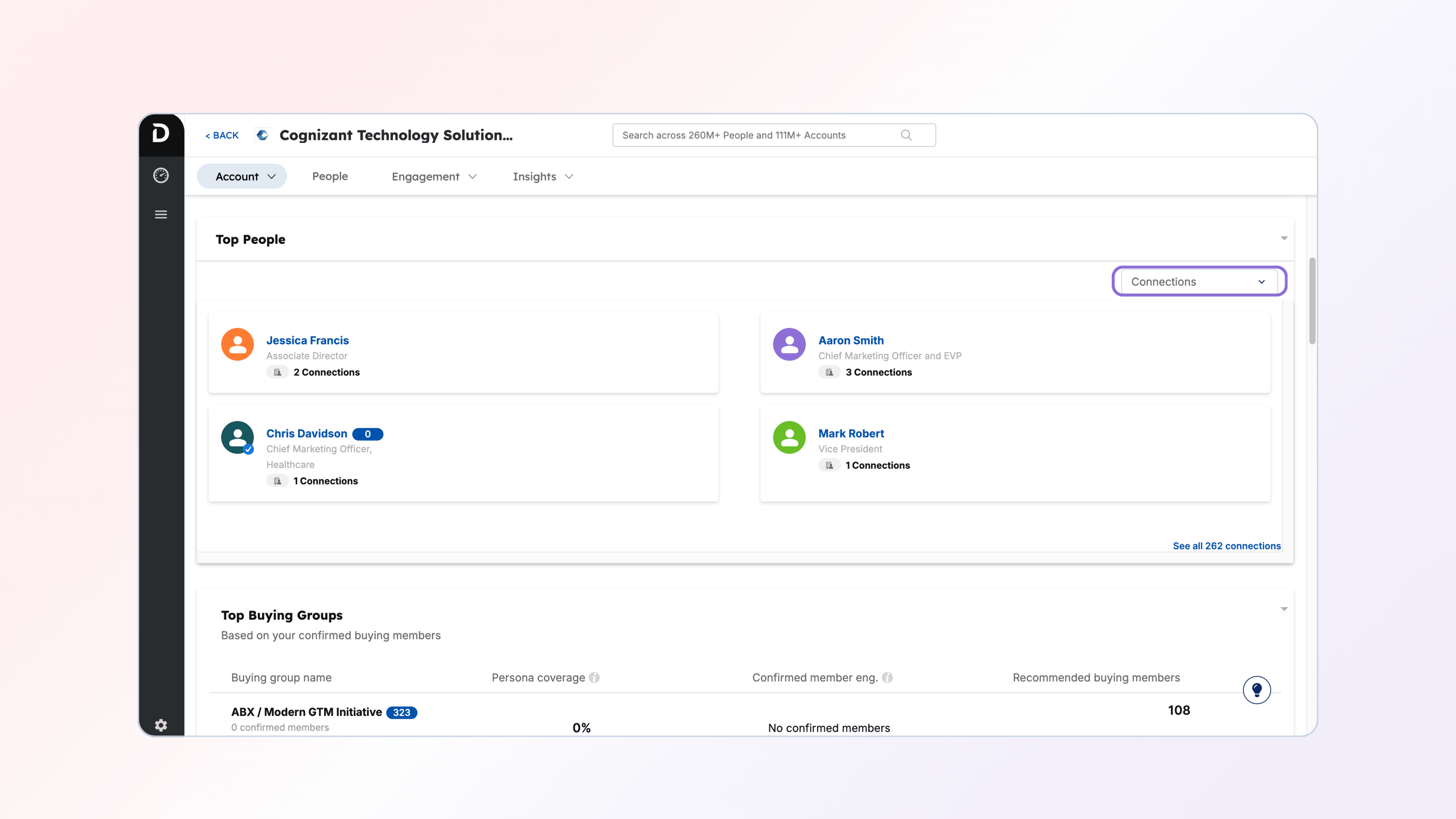Go back using the BACK link
1456x819 pixels.
(x=222, y=135)
